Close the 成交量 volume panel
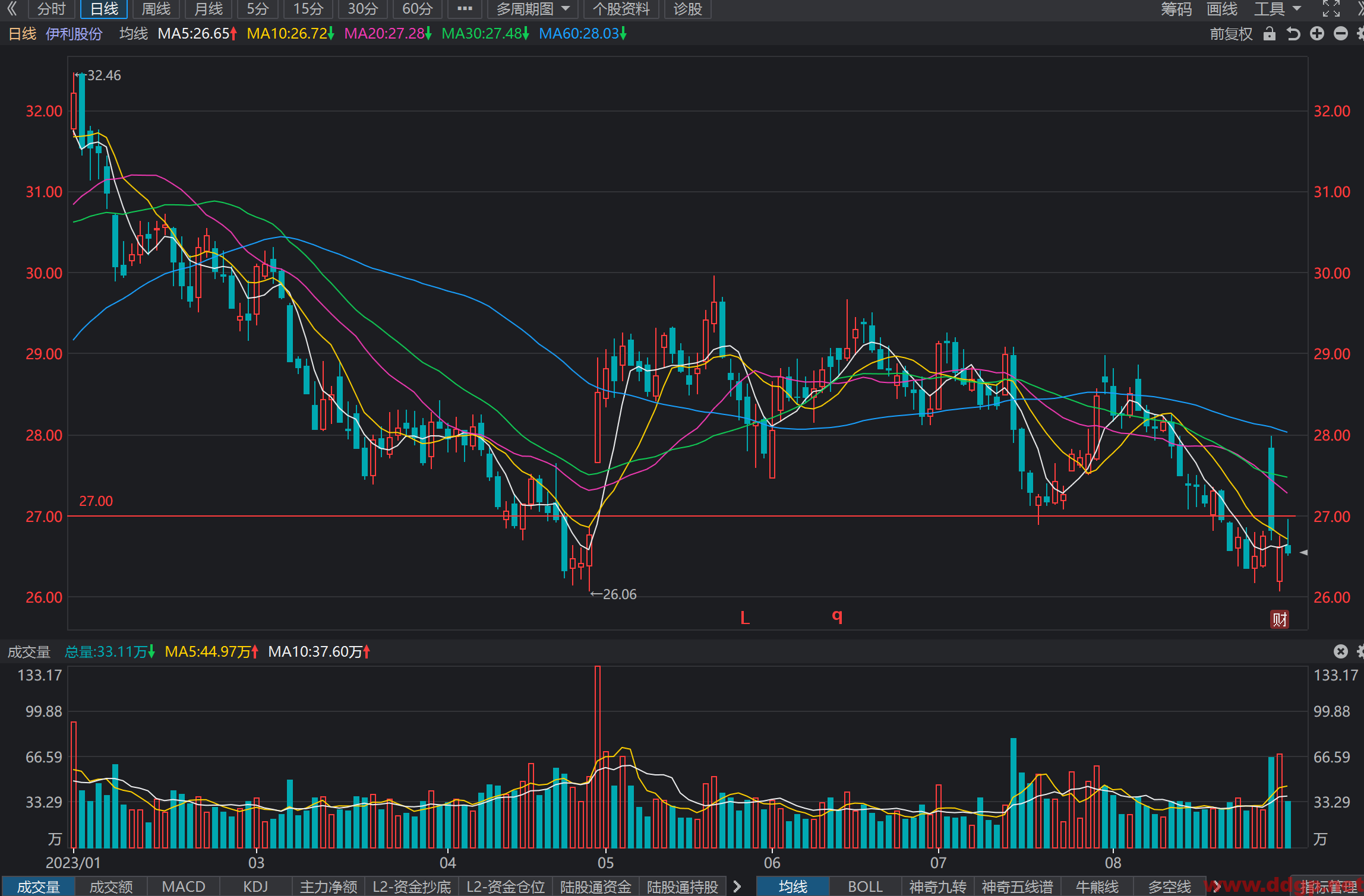Screen dimensions: 1364x896 (1340, 651)
